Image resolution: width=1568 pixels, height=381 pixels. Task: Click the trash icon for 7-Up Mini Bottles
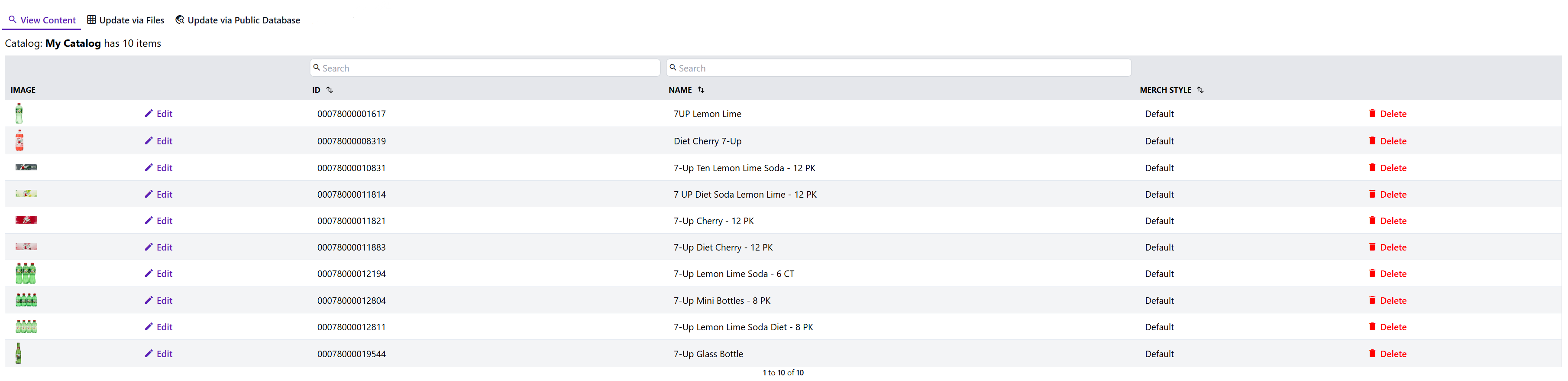[x=1372, y=300]
